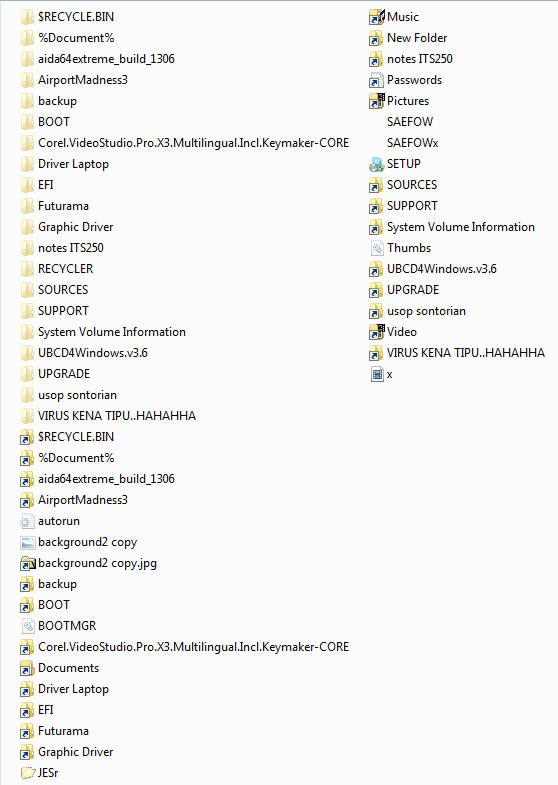Click the shortcut-arrow icon for backup
The height and width of the screenshot is (785, 558).
point(27,584)
